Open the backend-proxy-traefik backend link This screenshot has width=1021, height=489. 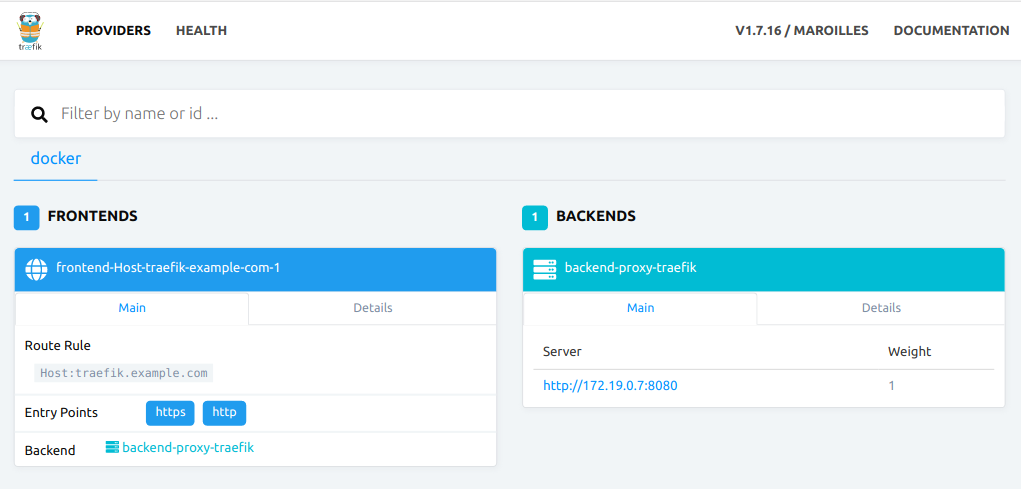188,448
